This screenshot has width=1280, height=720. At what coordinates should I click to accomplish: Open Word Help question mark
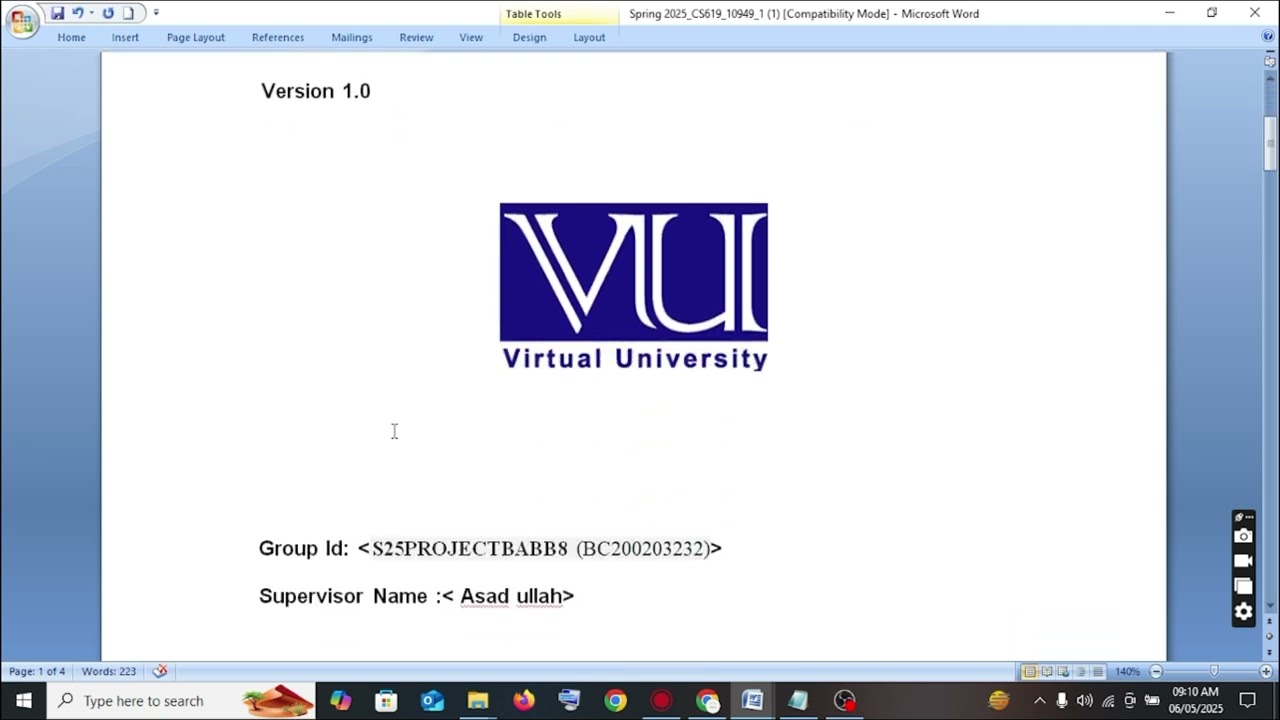point(1268,37)
